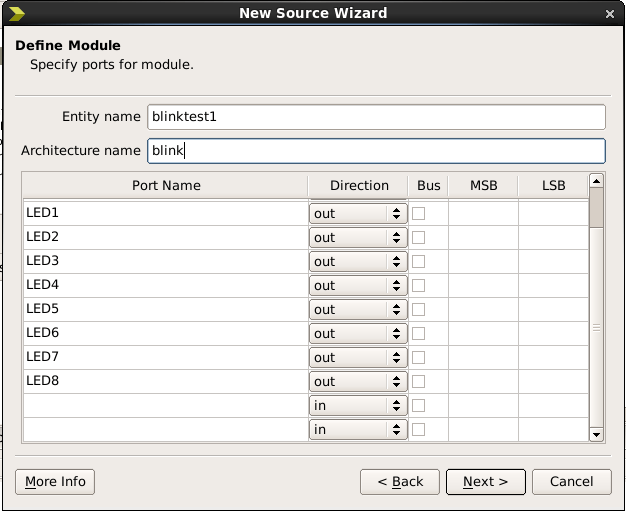Open direction dropdown for LED7
Screen dimensions: 626x511
pyautogui.click(x=358, y=357)
